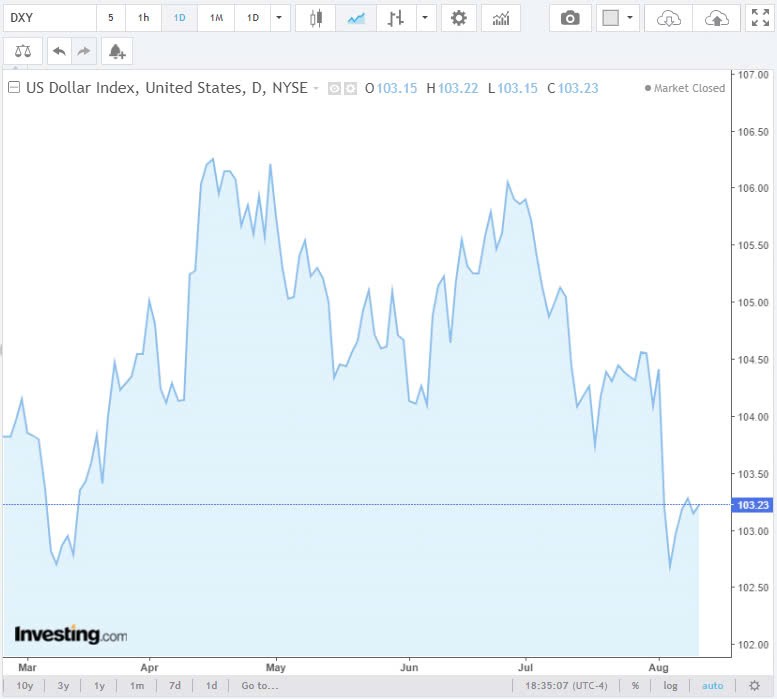
Task: Click the Go to... button
Action: pyautogui.click(x=259, y=685)
